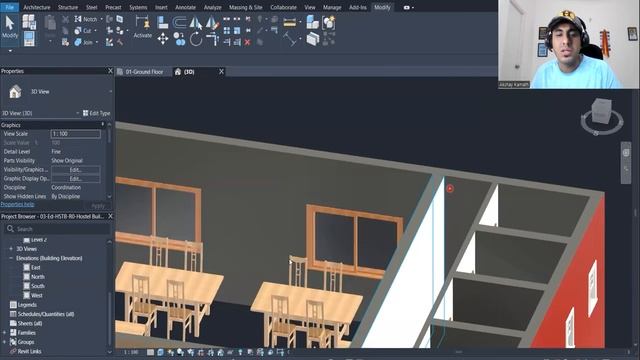The width and height of the screenshot is (640, 360).
Task: Switch to the Massing & Site tab
Action: point(245,7)
